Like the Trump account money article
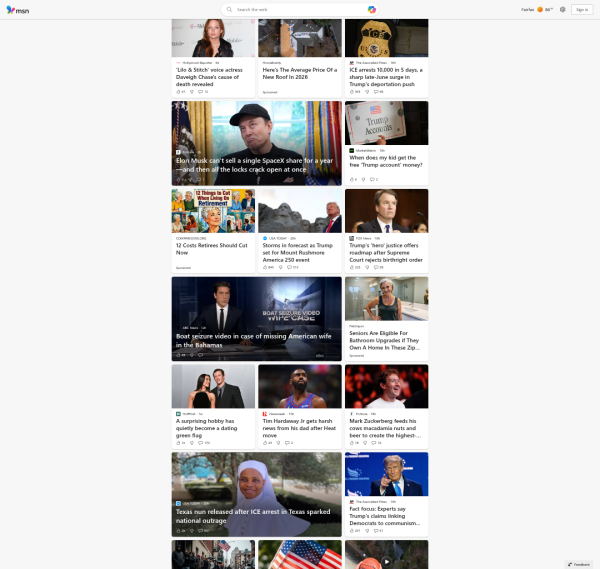This screenshot has width=600, height=569. [x=353, y=179]
